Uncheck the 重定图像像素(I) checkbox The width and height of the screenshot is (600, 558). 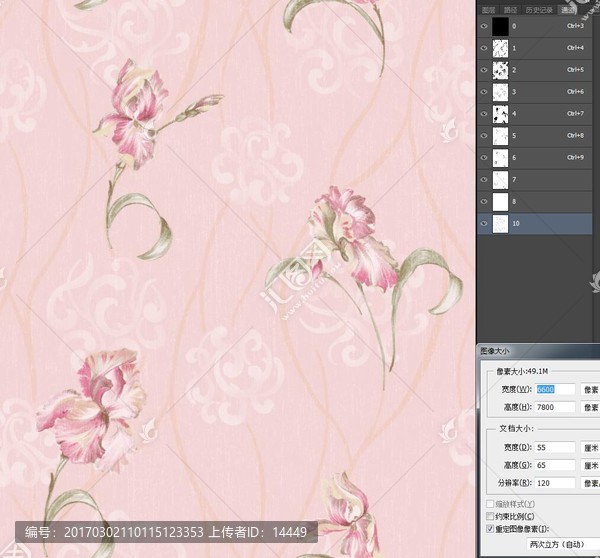[490, 529]
